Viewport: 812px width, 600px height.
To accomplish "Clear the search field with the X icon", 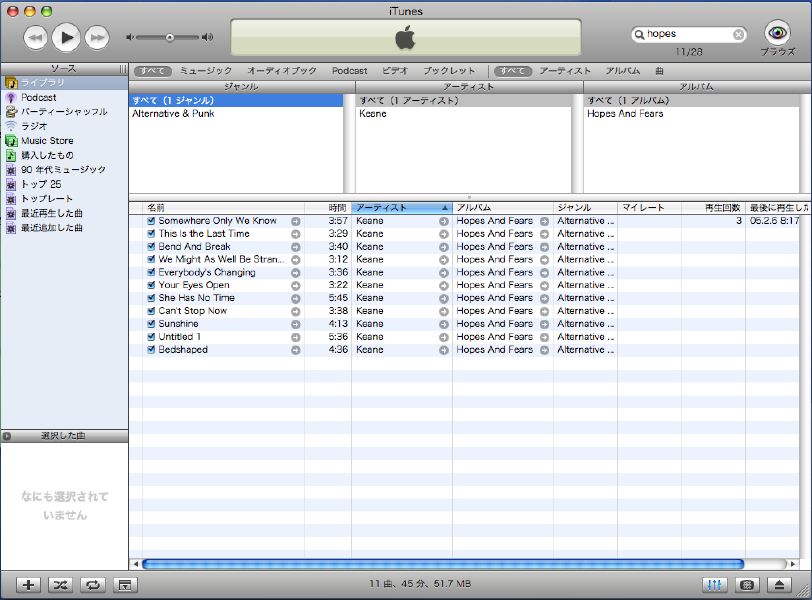I will pos(739,34).
